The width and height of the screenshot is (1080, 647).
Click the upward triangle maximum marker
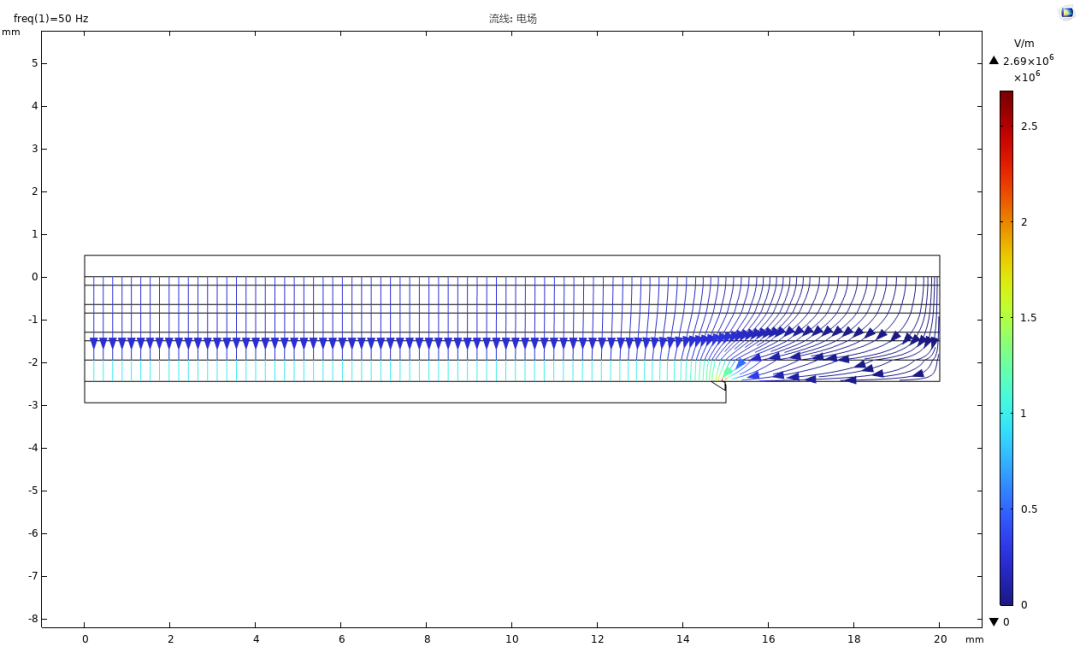pyautogui.click(x=994, y=61)
